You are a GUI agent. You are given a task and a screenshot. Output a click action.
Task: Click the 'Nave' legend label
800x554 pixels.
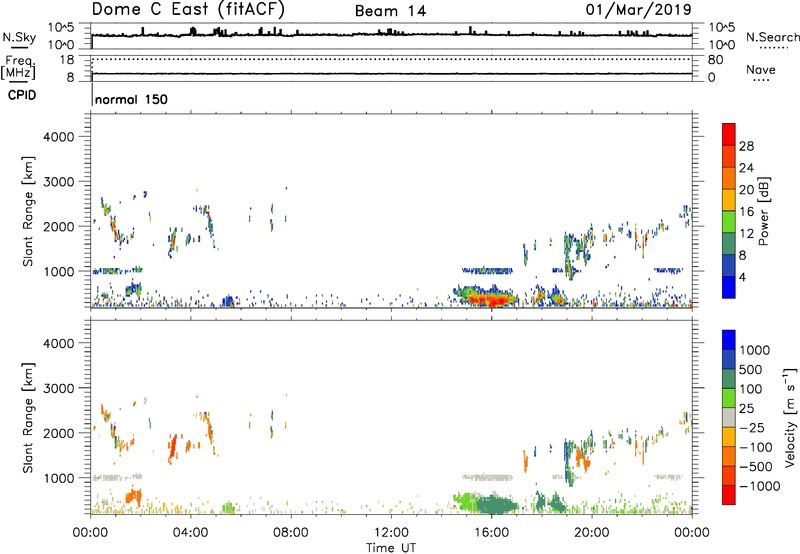click(x=761, y=69)
